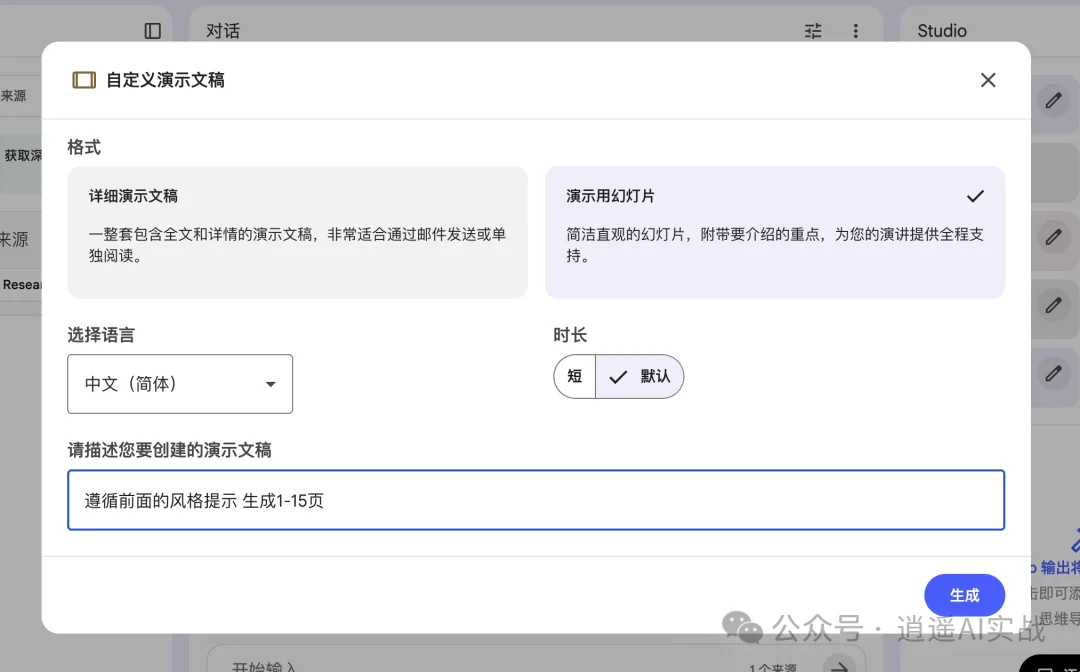Collapse the left panel using the sidebar icon
Screen dimensions: 1080x672
pos(152,31)
